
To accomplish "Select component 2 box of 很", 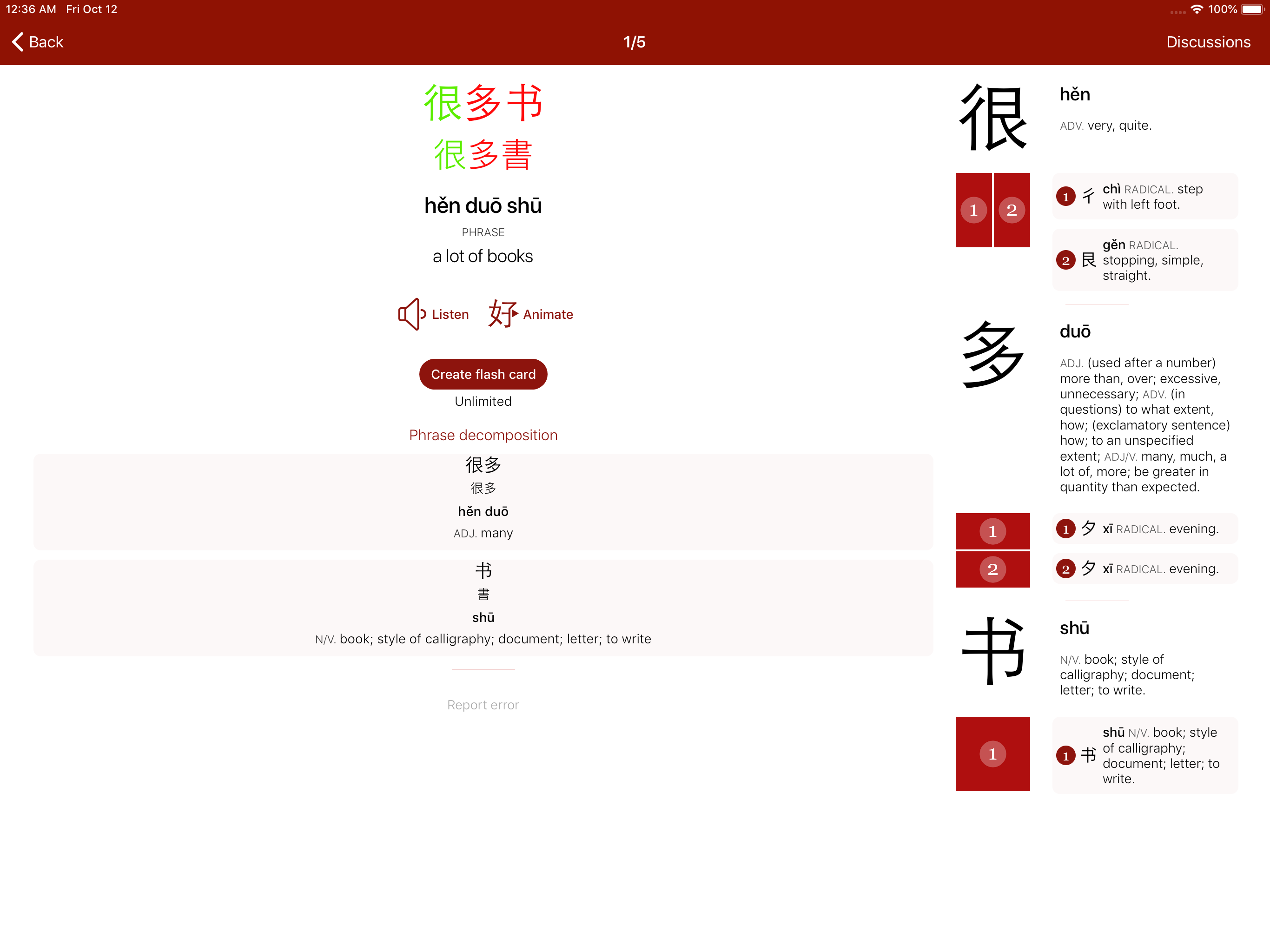I will (x=1012, y=210).
